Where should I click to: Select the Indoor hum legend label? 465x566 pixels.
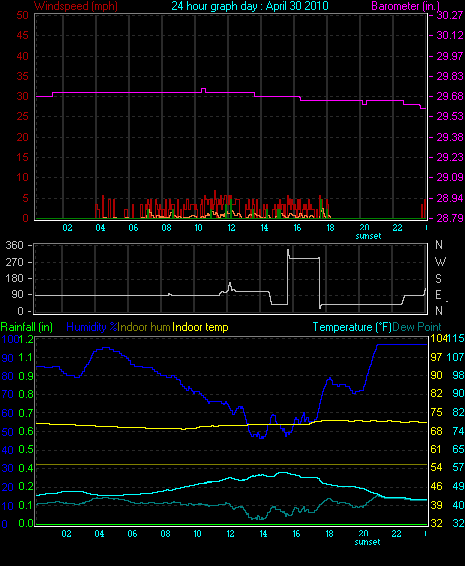144,327
